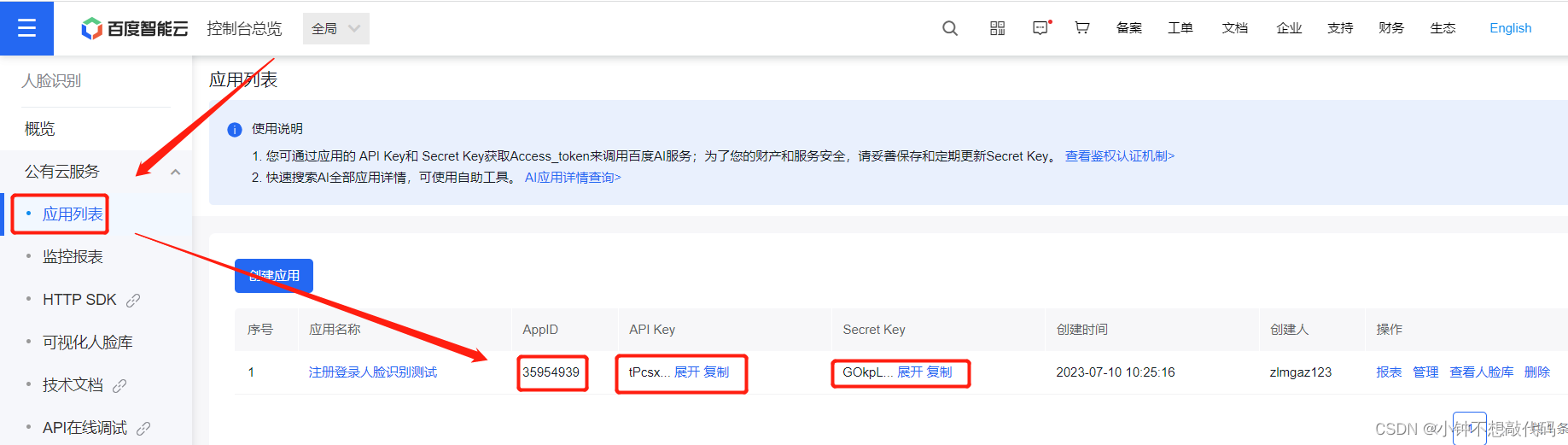
Task: Open the search magnifier icon
Action: [x=950, y=28]
